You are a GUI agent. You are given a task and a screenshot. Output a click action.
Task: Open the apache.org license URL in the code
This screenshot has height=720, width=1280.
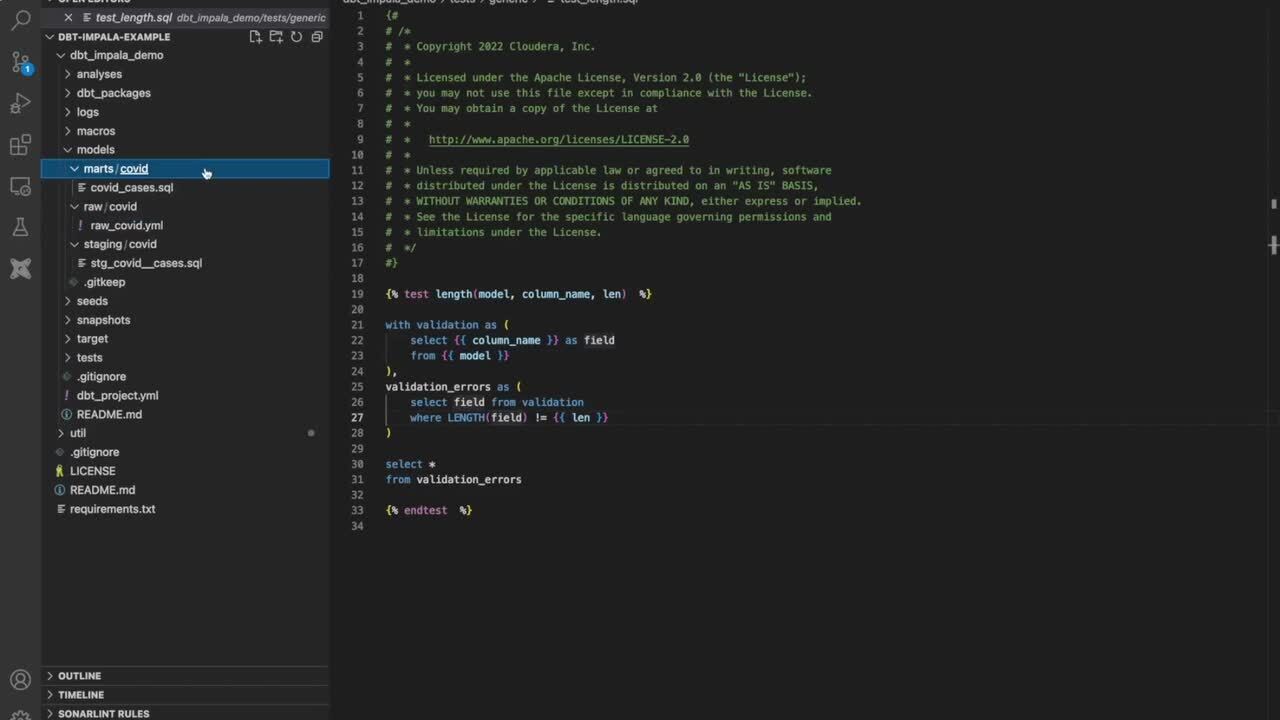point(558,139)
